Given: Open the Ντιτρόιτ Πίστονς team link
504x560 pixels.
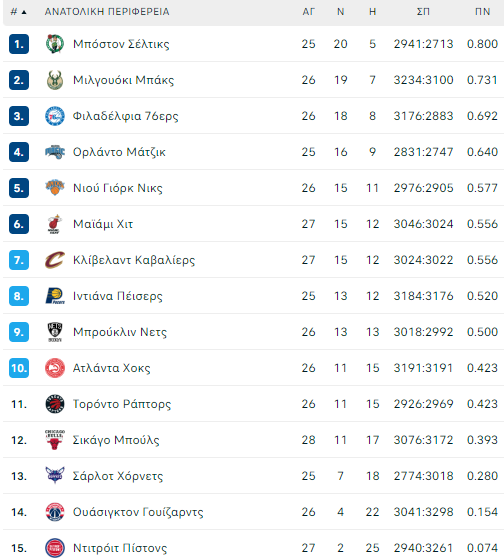Looking at the screenshot, I should (120, 548).
